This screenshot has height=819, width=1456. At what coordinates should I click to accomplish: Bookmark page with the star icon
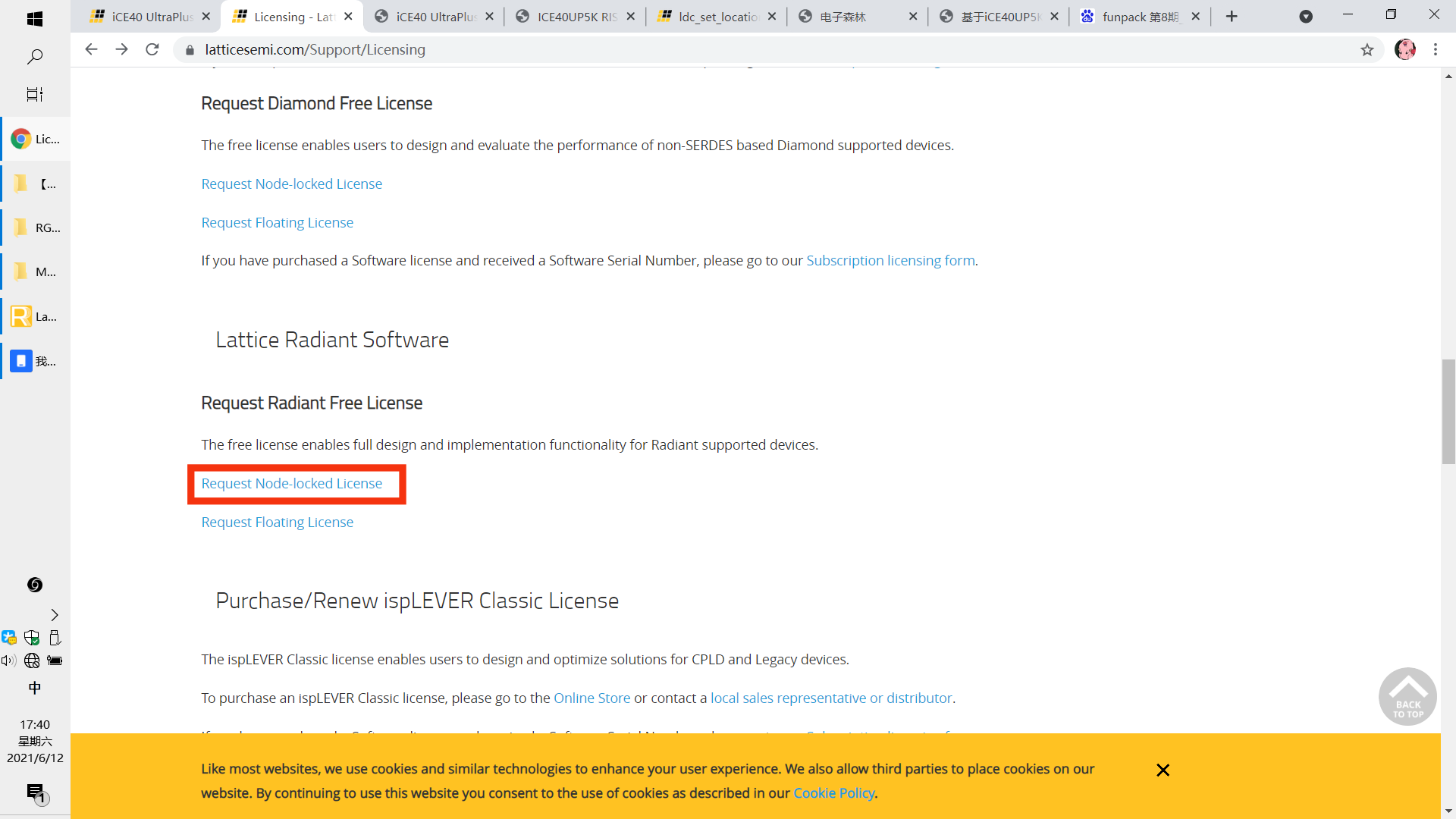tap(1367, 50)
